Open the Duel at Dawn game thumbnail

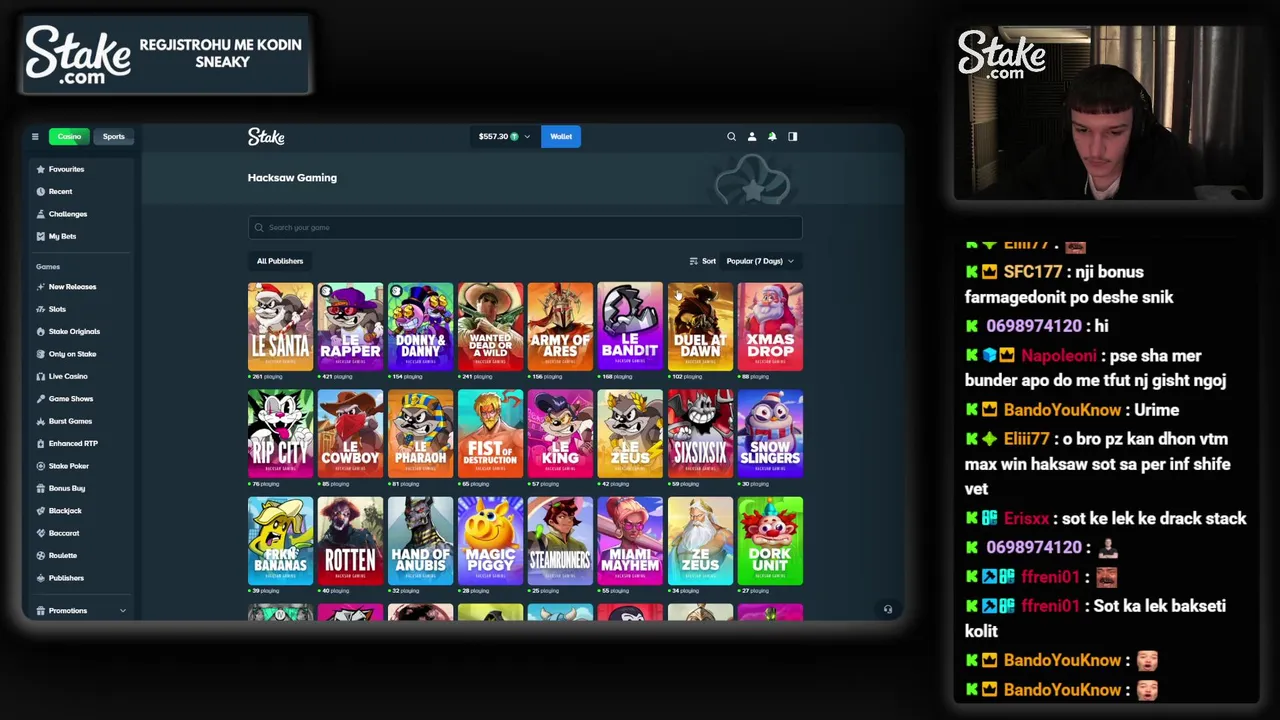[700, 326]
